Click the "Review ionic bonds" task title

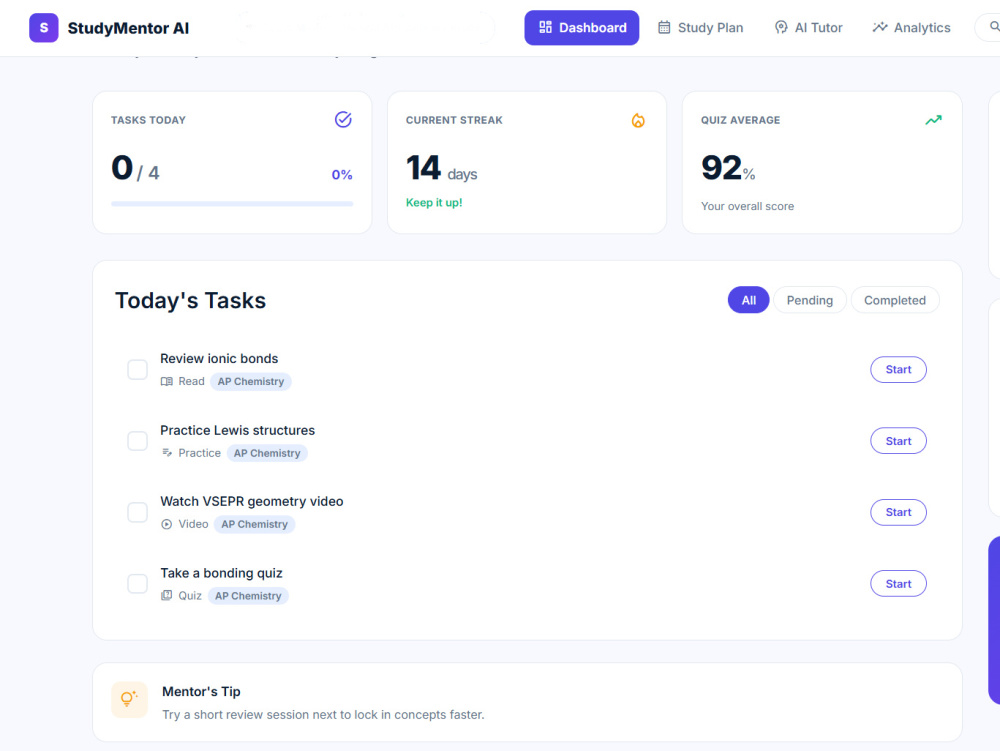(219, 358)
